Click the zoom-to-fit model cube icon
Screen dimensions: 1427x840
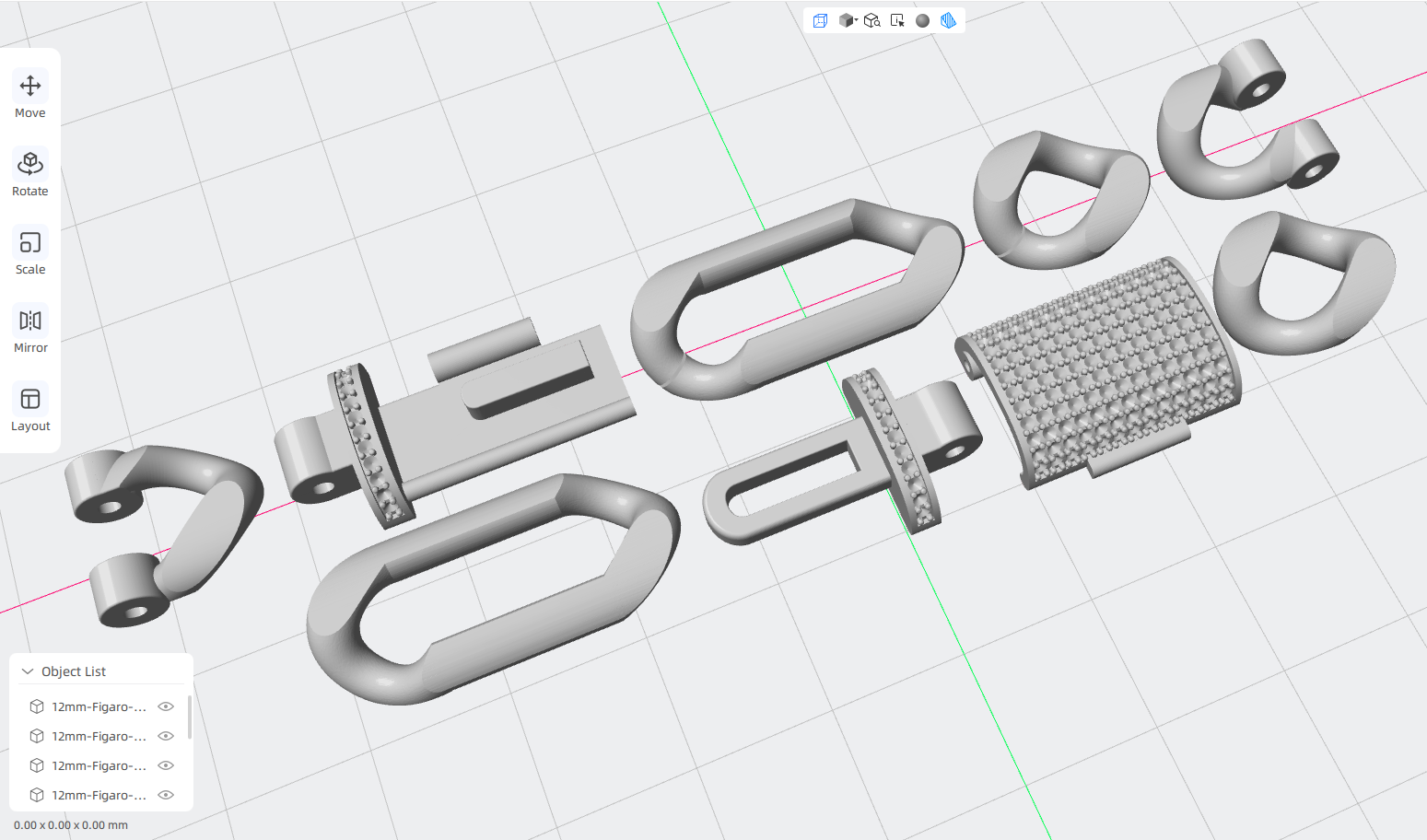pyautogui.click(x=871, y=20)
